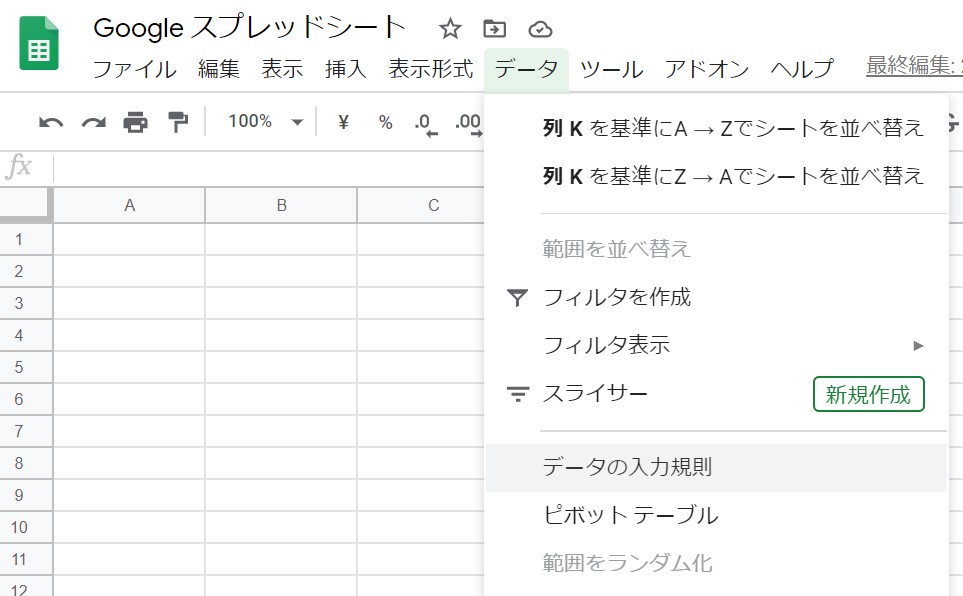Format as yen currency
This screenshot has height=596, width=963.
click(x=343, y=122)
